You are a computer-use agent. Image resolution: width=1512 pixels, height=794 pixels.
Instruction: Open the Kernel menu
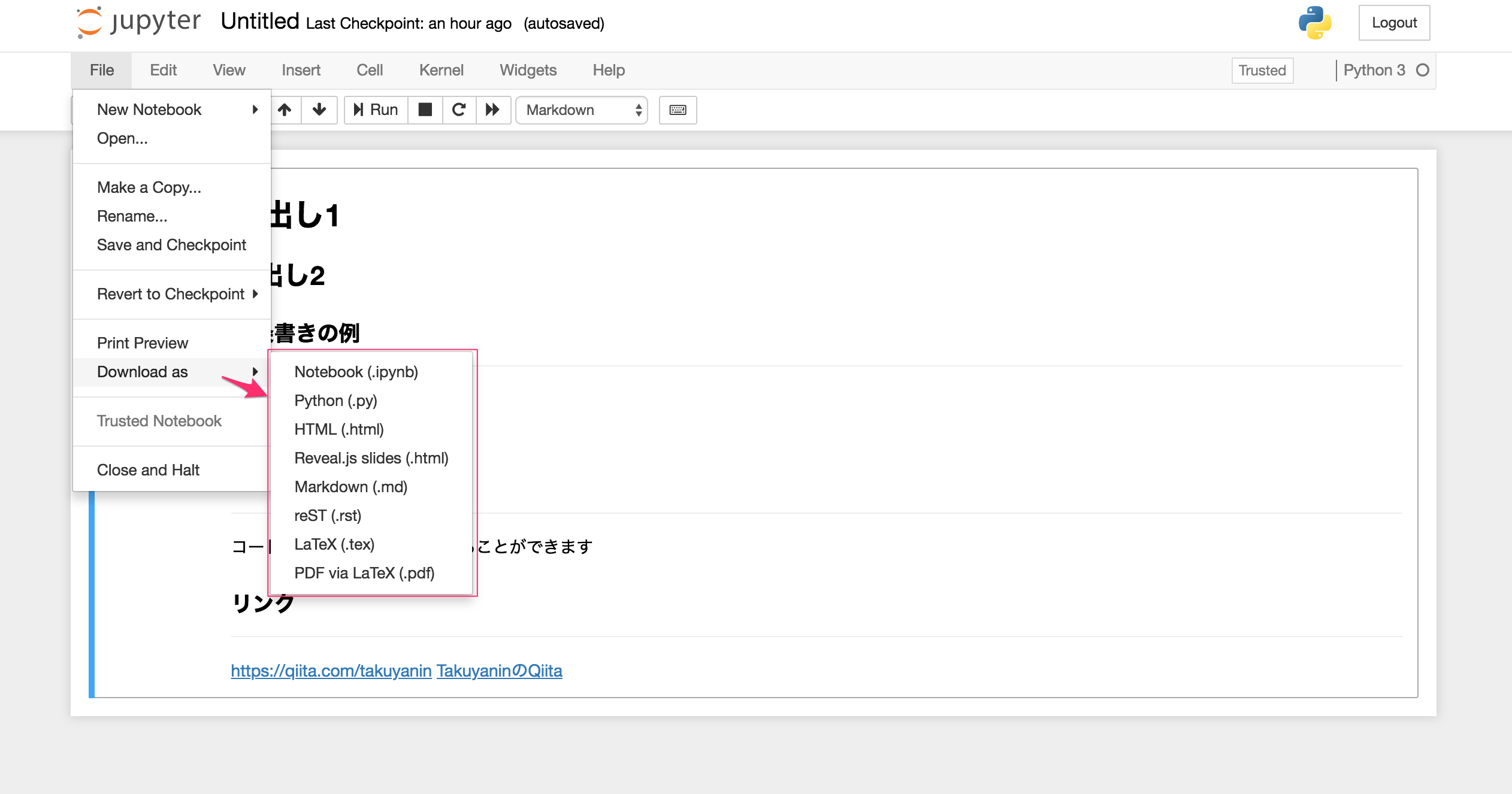(x=441, y=70)
